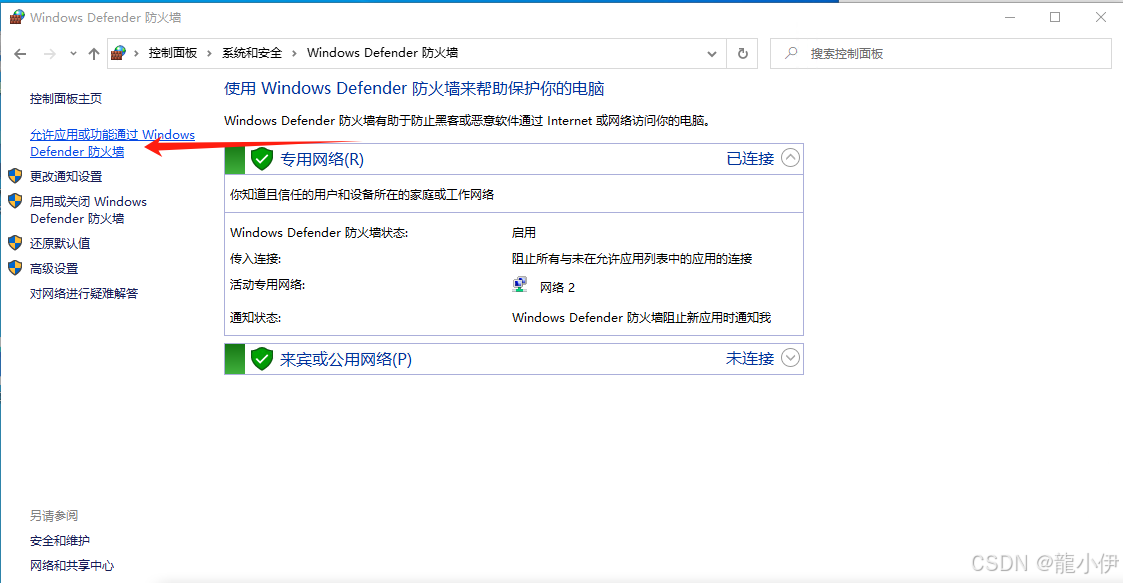The height and width of the screenshot is (583, 1123).
Task: Expand address bar history dropdown
Action: point(711,54)
